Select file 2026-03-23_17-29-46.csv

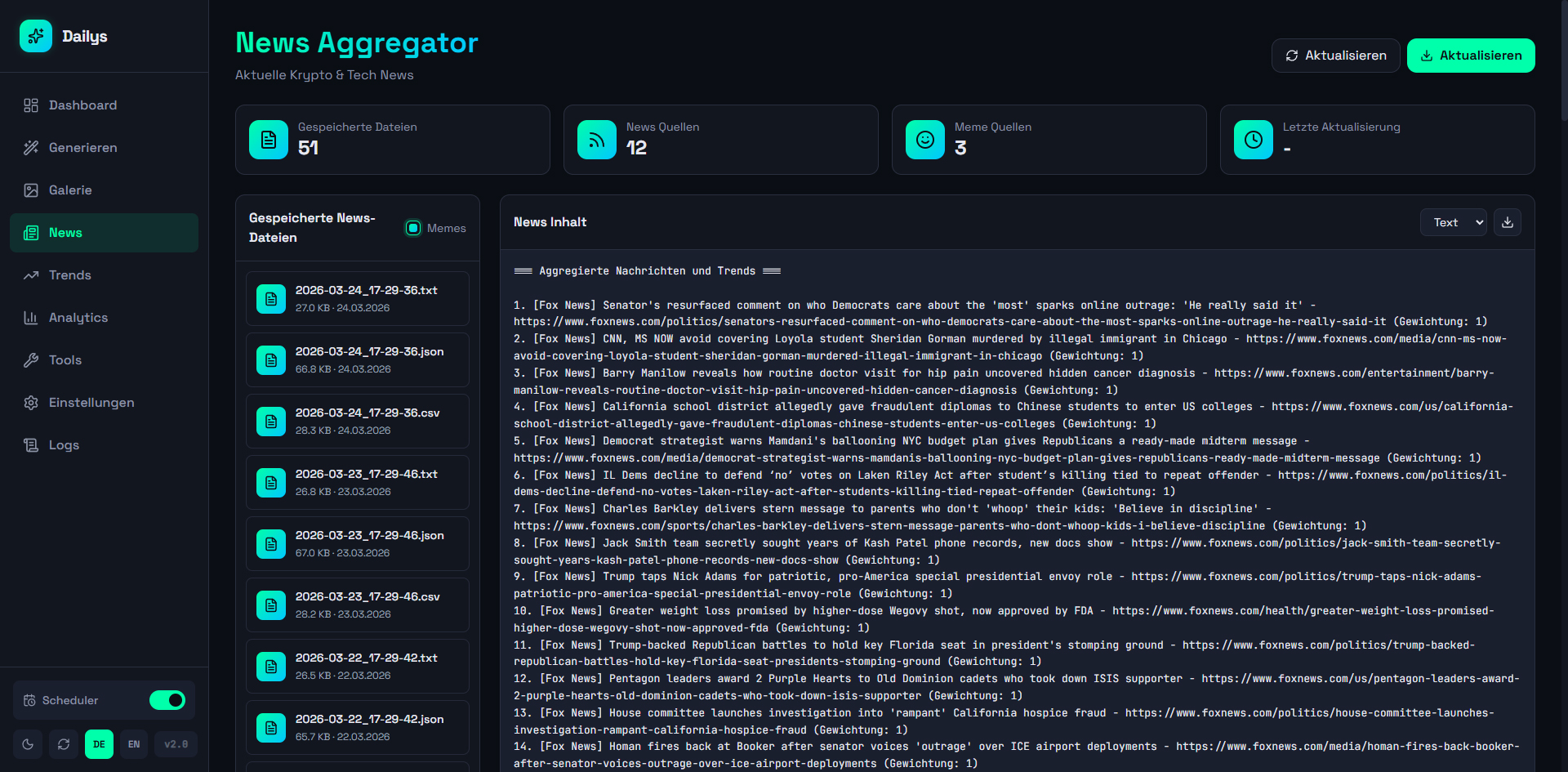pyautogui.click(x=358, y=605)
